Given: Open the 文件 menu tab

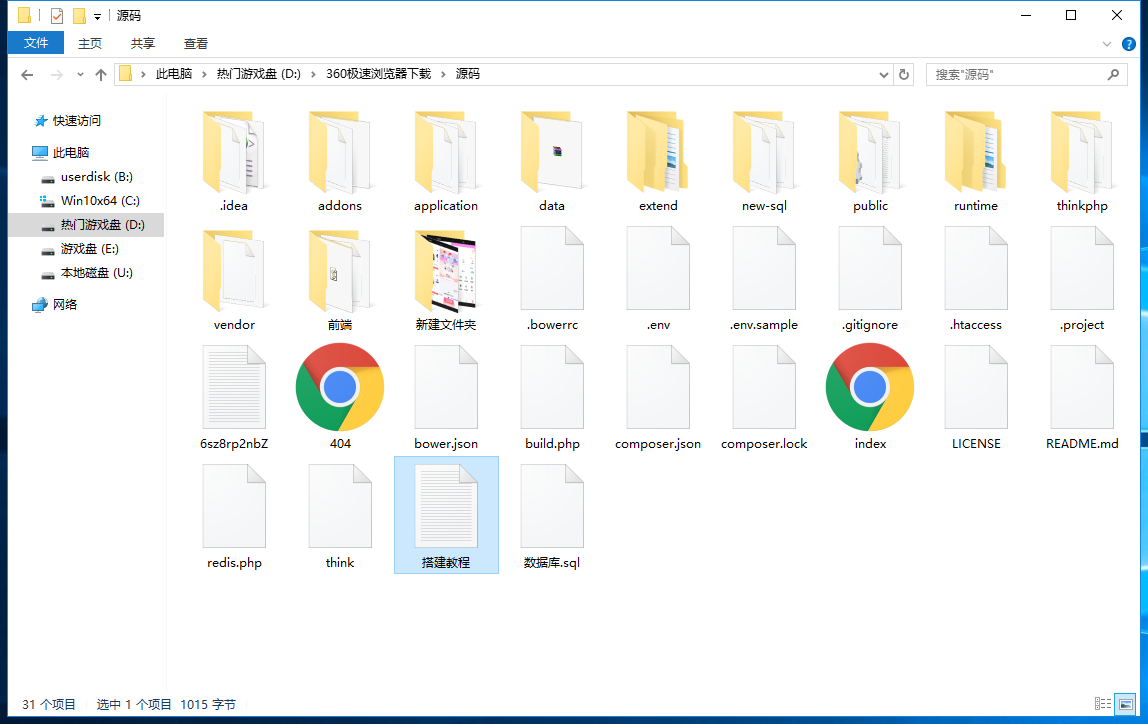Looking at the screenshot, I should [36, 43].
